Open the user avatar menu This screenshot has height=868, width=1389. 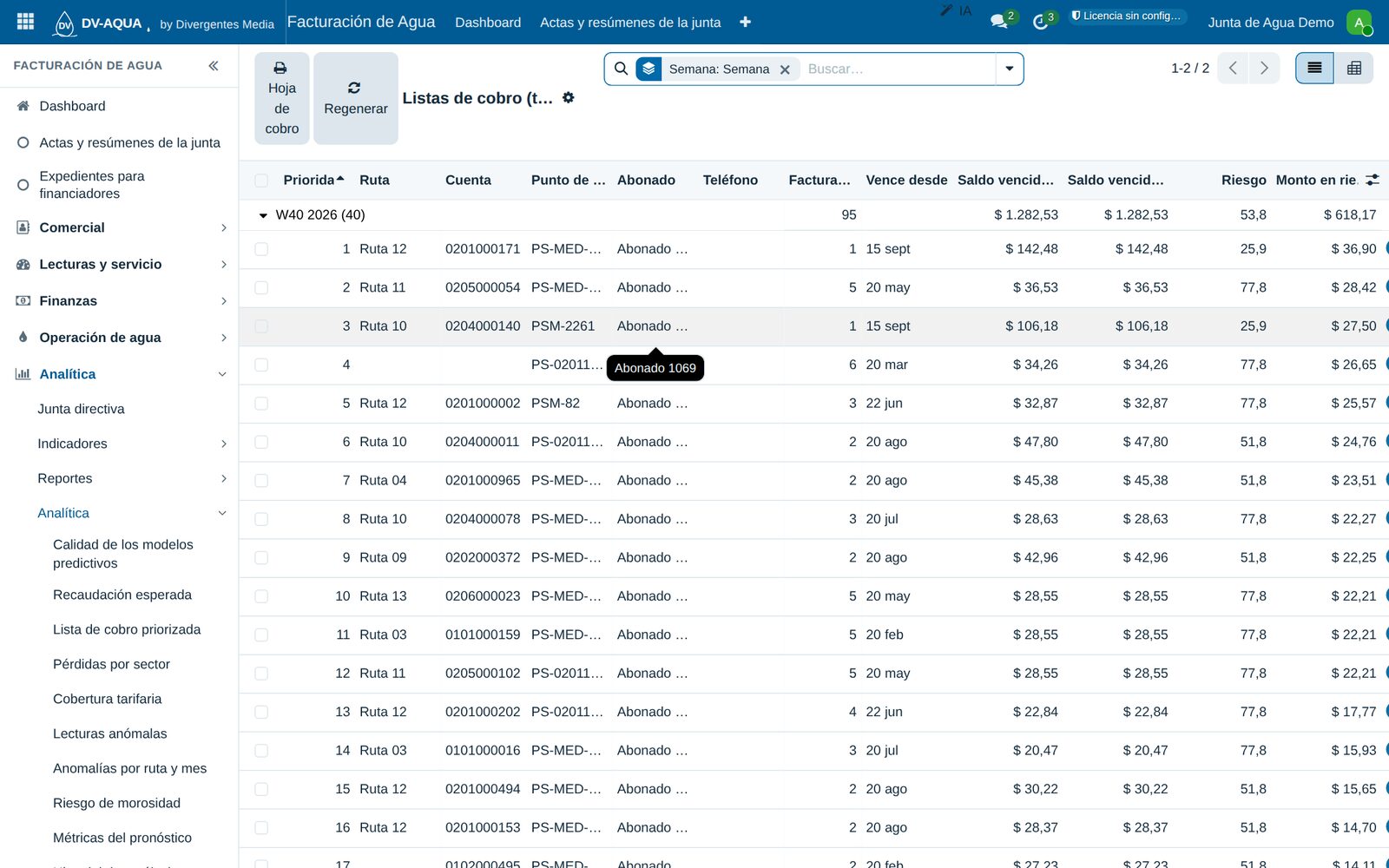click(x=1359, y=23)
